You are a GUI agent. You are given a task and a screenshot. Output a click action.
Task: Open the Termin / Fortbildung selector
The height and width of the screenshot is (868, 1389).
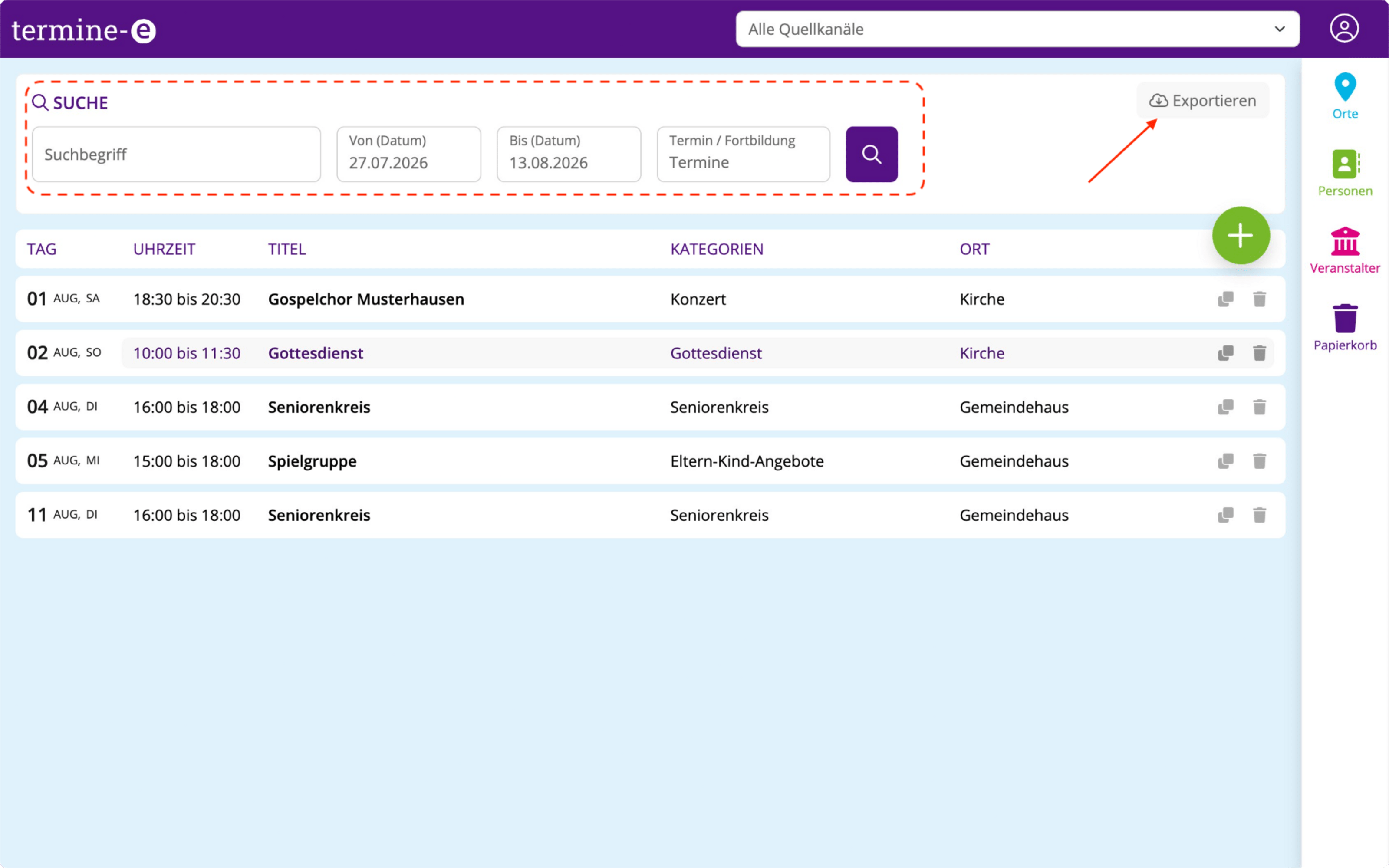[743, 154]
